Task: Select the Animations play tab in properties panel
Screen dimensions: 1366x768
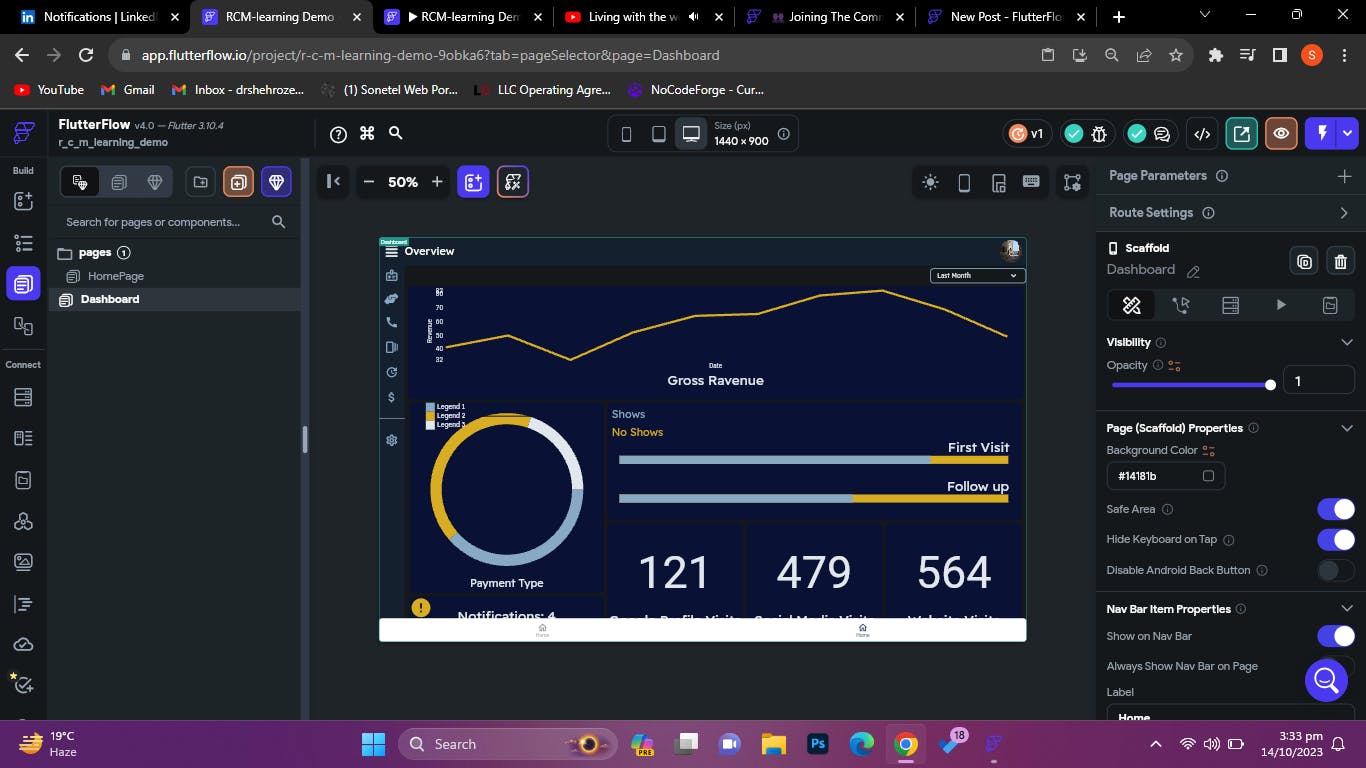Action: (x=1281, y=305)
